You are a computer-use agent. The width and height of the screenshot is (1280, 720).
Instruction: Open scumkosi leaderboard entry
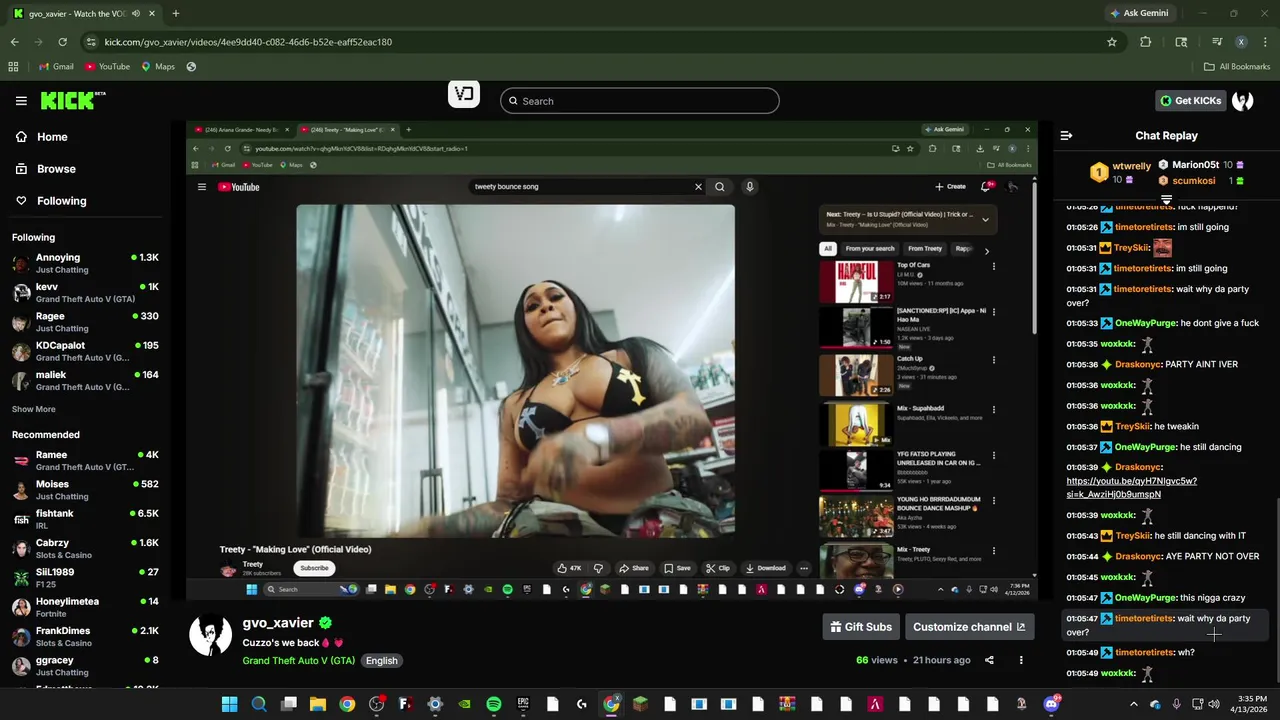(1201, 181)
